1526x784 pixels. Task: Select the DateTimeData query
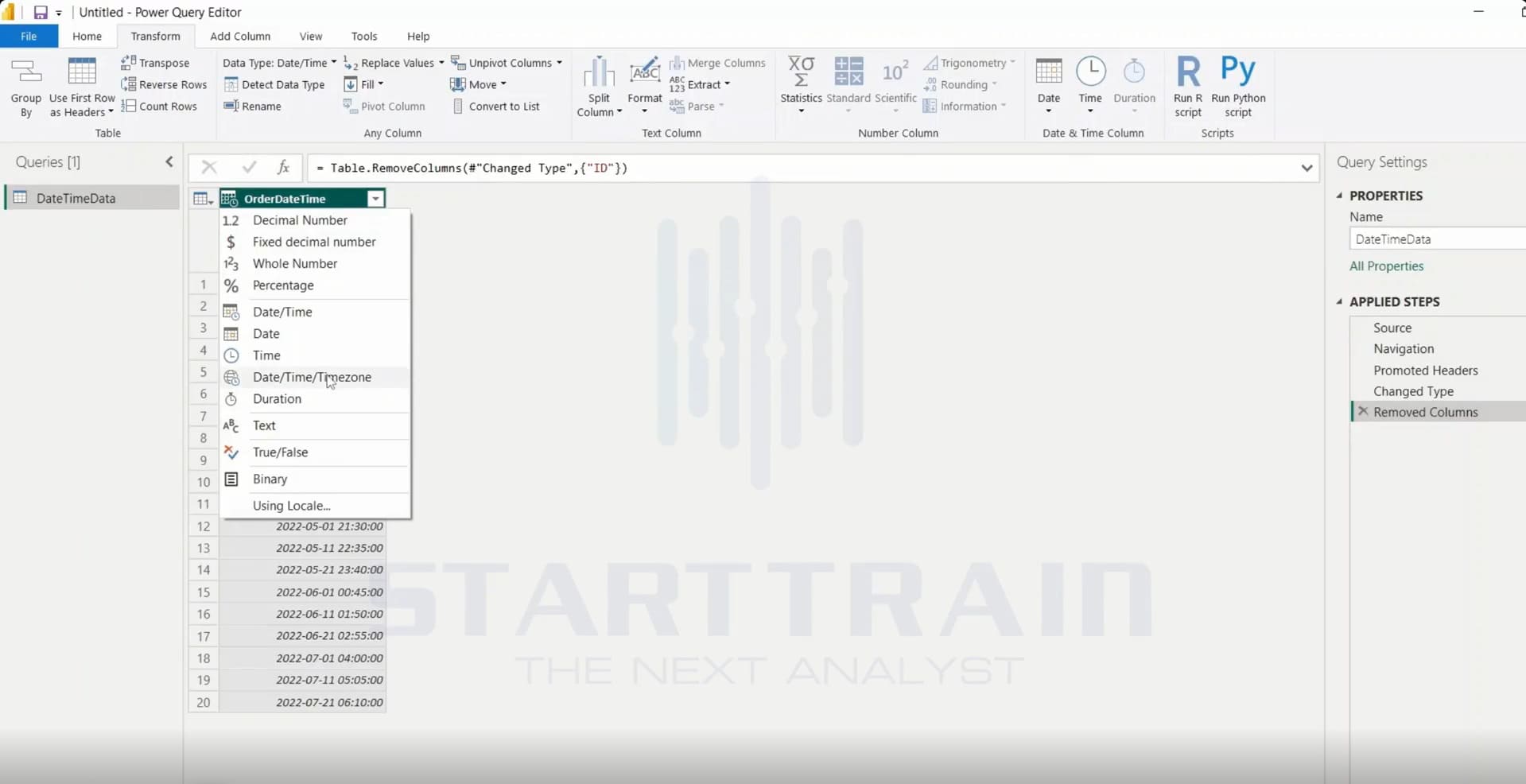(92, 198)
